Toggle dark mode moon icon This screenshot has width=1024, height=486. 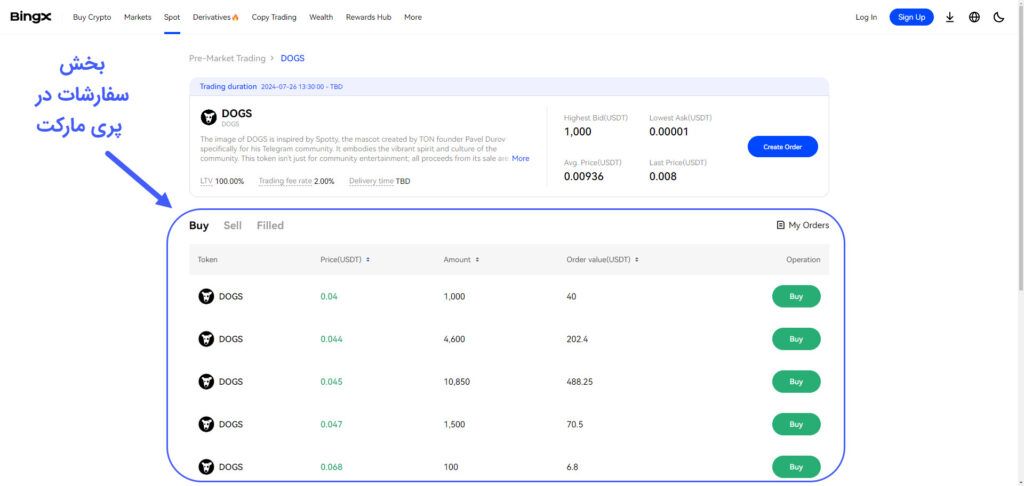coord(998,17)
